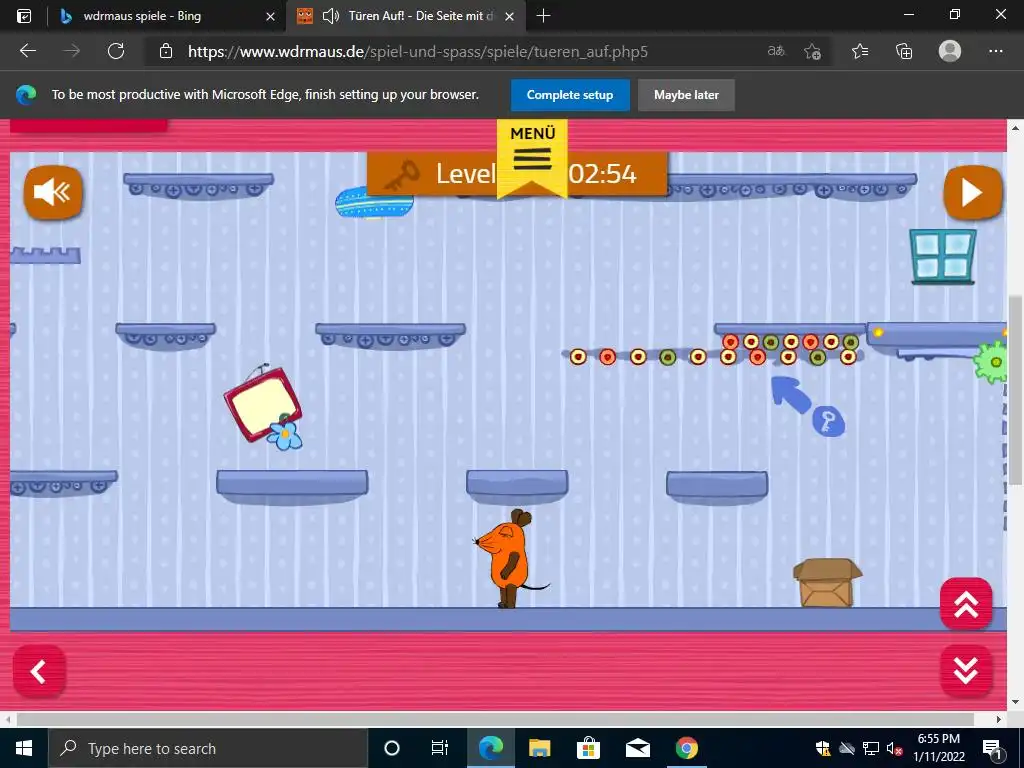The height and width of the screenshot is (768, 1024).
Task: Open the Windows Start menu
Action: [24, 748]
